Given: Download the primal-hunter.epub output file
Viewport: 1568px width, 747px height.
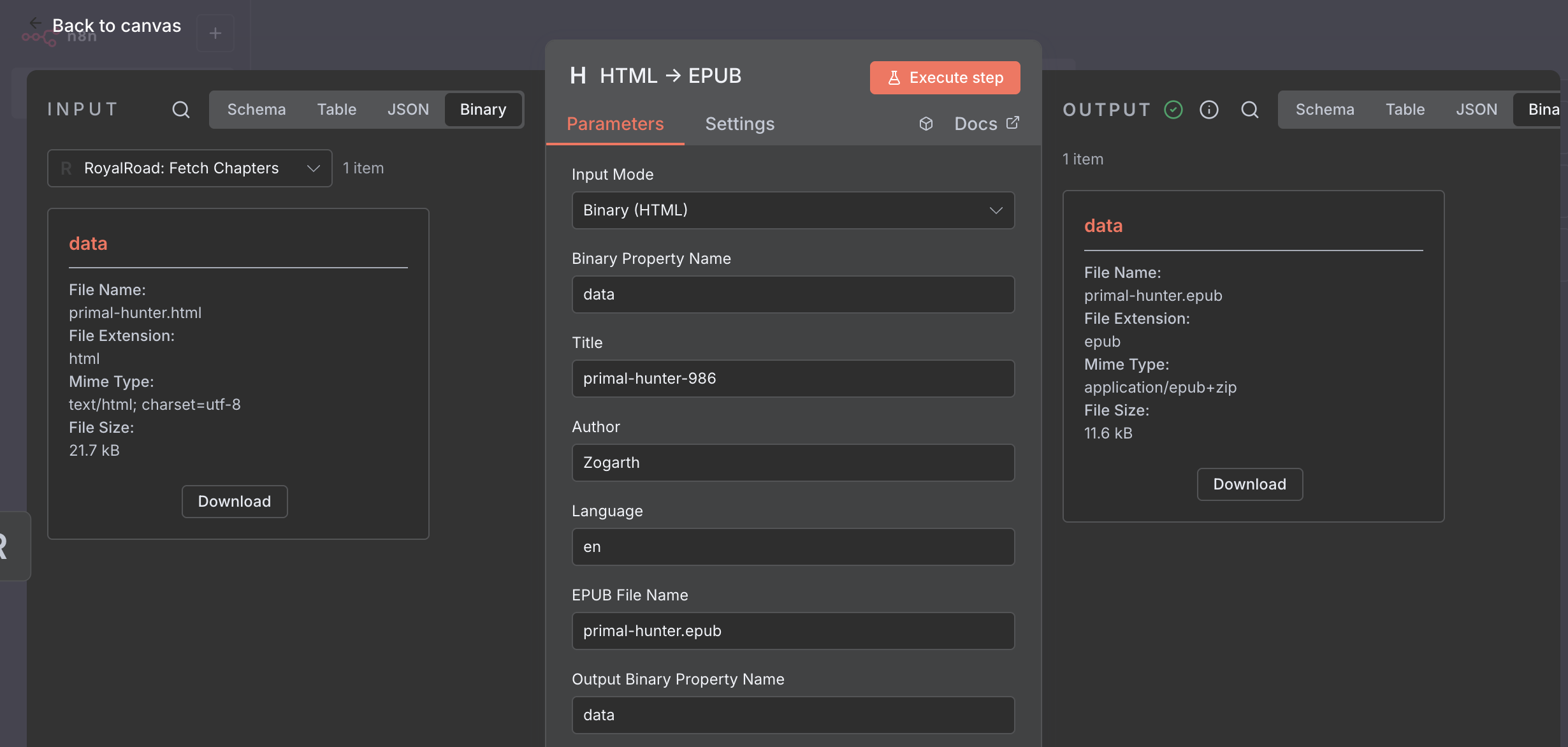Looking at the screenshot, I should [1249, 484].
